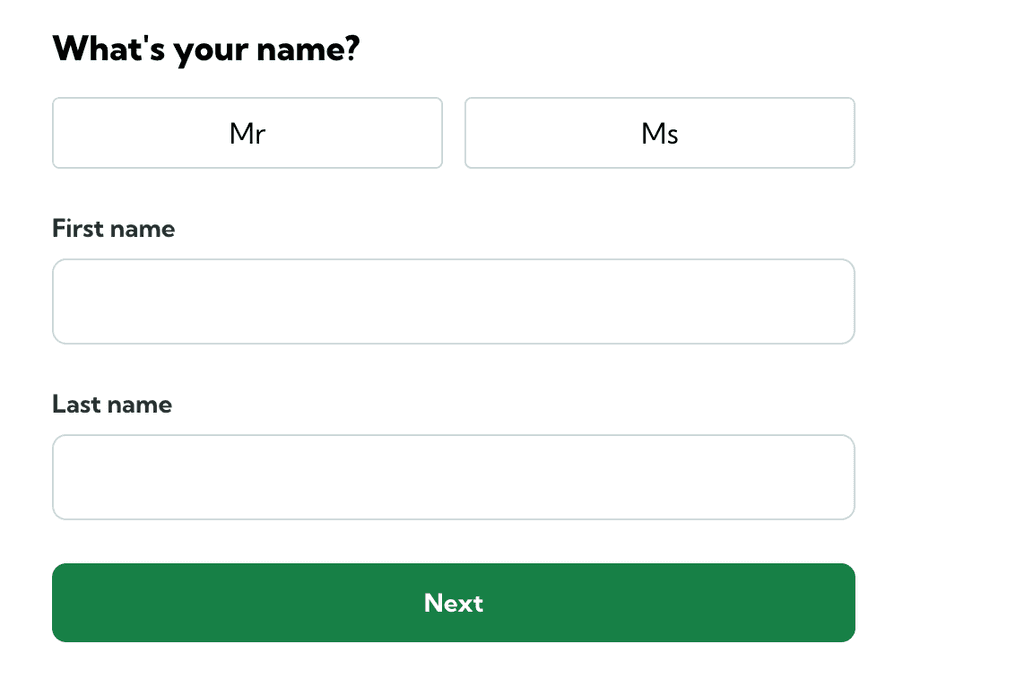Viewport: 1024px width, 689px height.
Task: Click the Last name label
Action: click(112, 405)
